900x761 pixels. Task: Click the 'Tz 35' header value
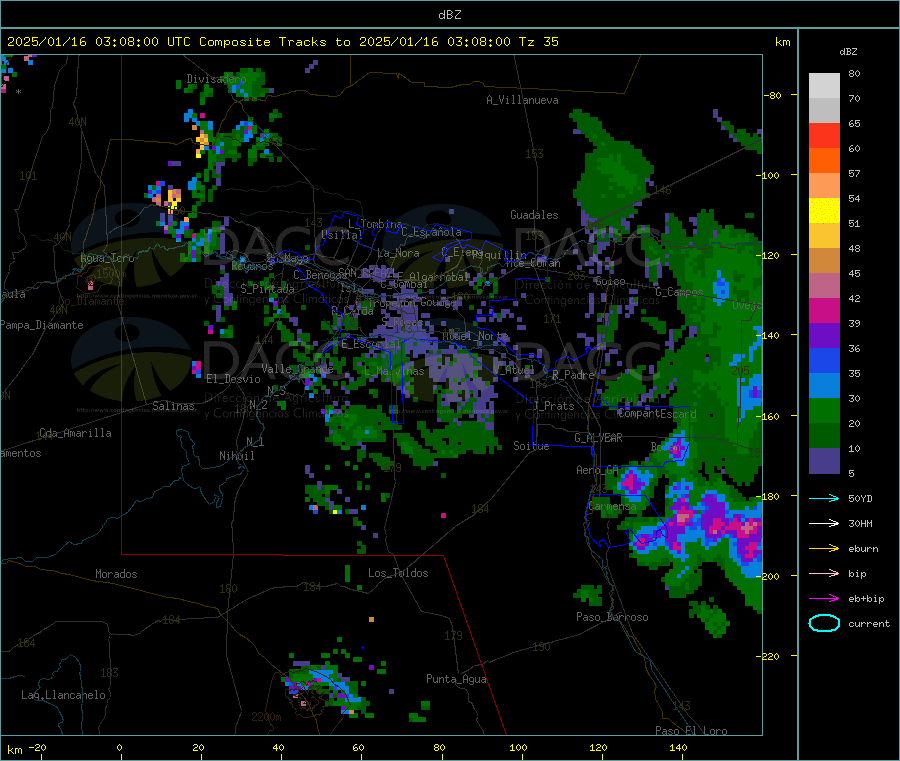[538, 42]
